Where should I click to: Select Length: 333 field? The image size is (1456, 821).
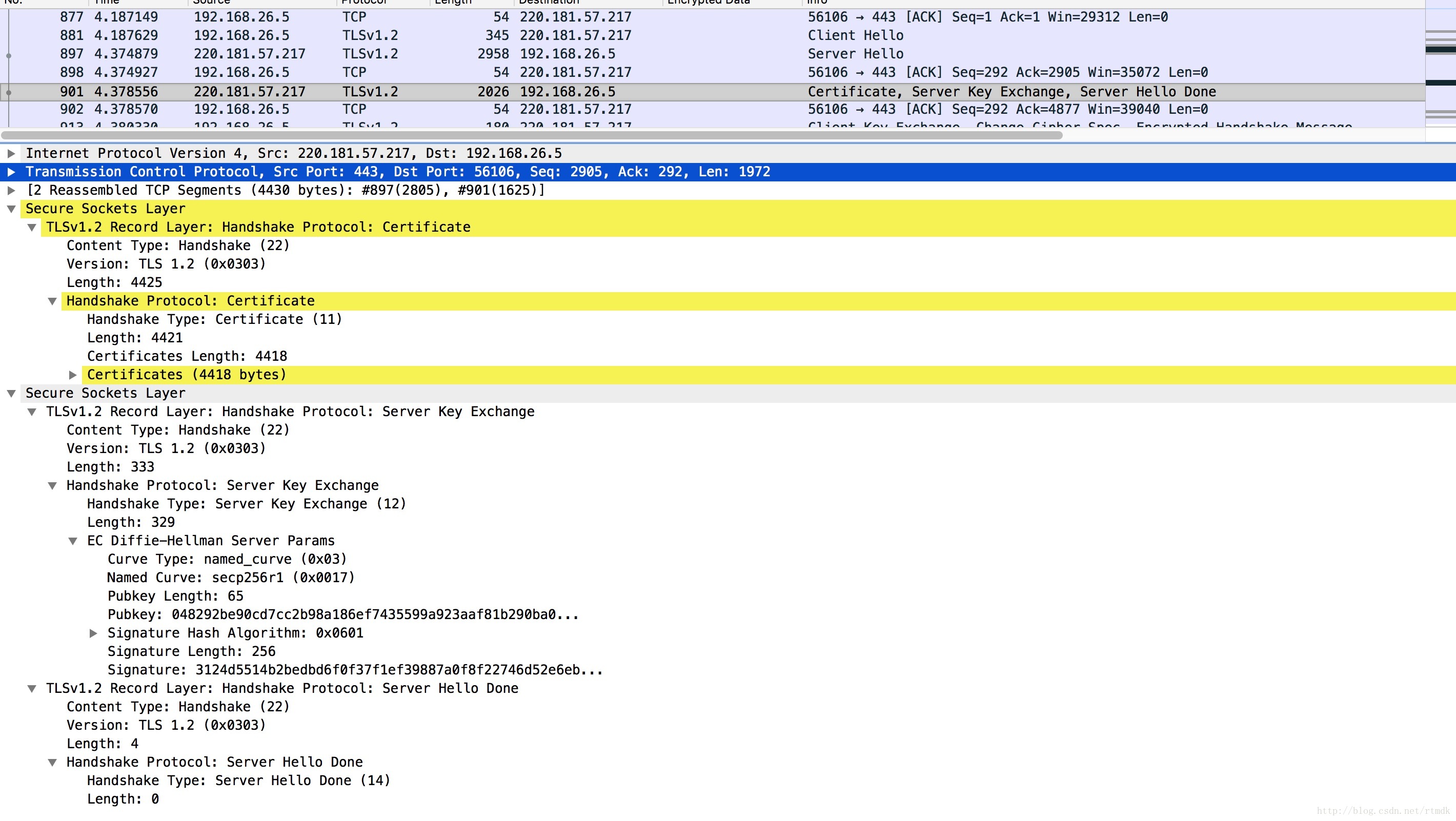click(x=110, y=467)
